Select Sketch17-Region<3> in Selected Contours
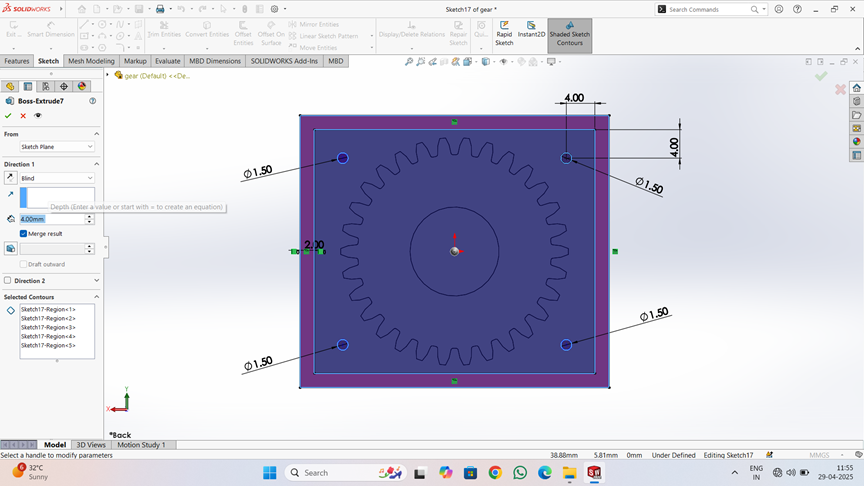 pyautogui.click(x=48, y=327)
